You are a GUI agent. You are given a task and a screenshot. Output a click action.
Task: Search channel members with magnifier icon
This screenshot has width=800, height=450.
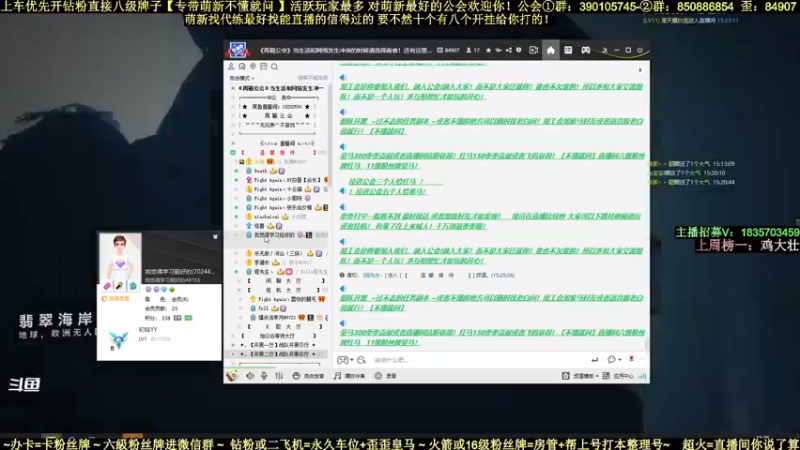click(274, 66)
